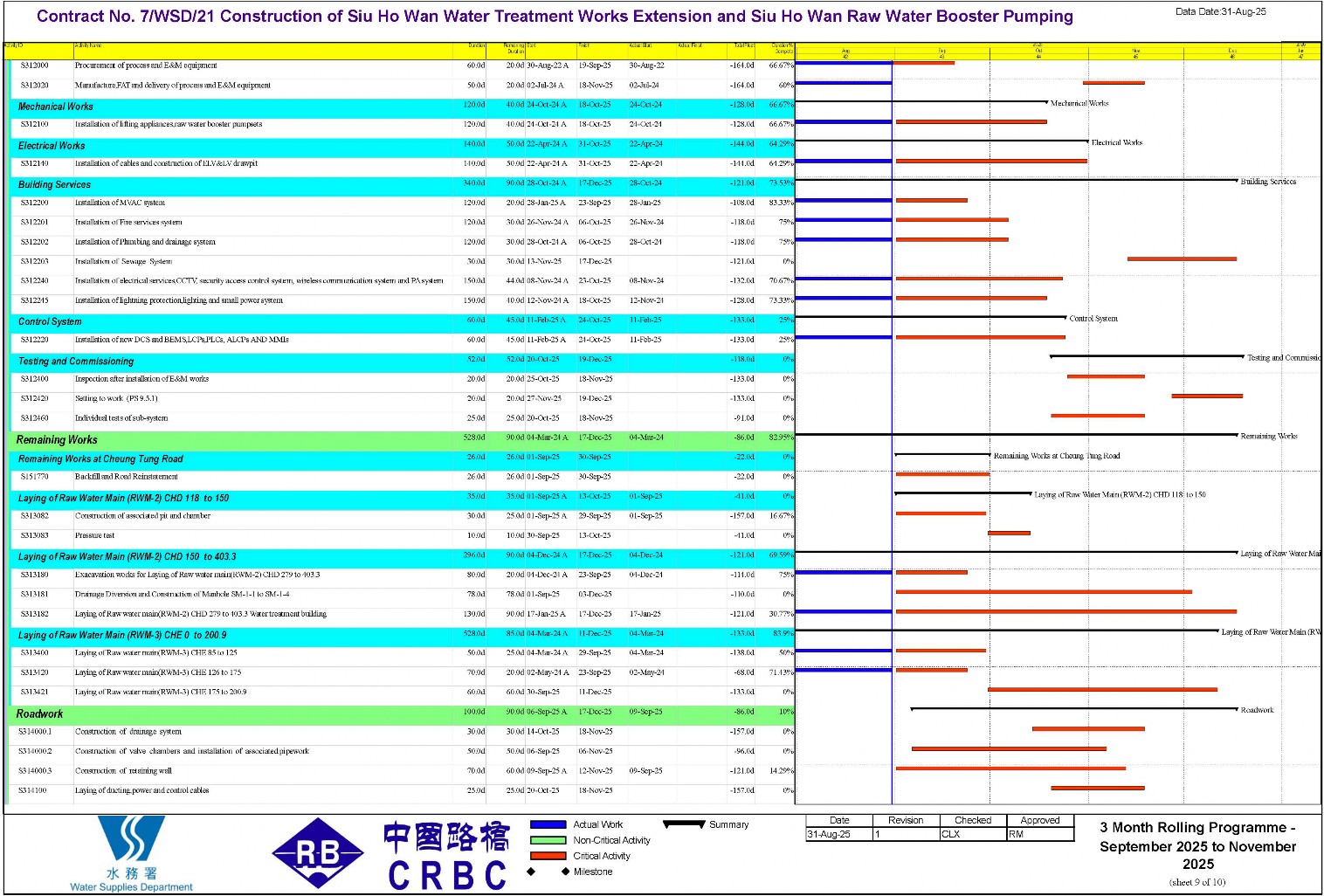Image resolution: width=1324 pixels, height=896 pixels.
Task: Select the red Critical Activity legend swatch
Action: pyautogui.click(x=548, y=856)
